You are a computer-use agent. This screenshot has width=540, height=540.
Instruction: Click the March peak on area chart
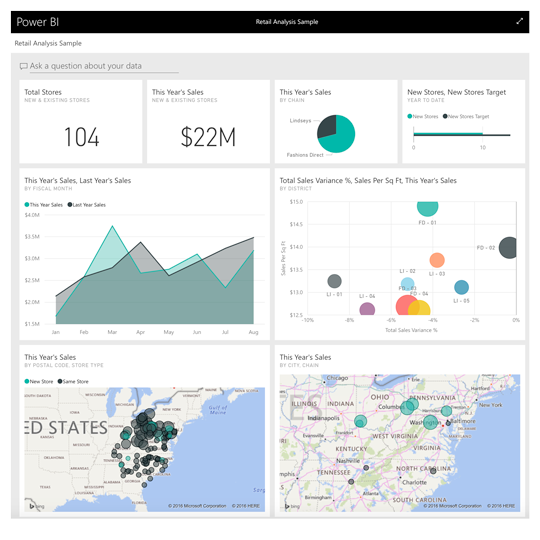[112, 226]
